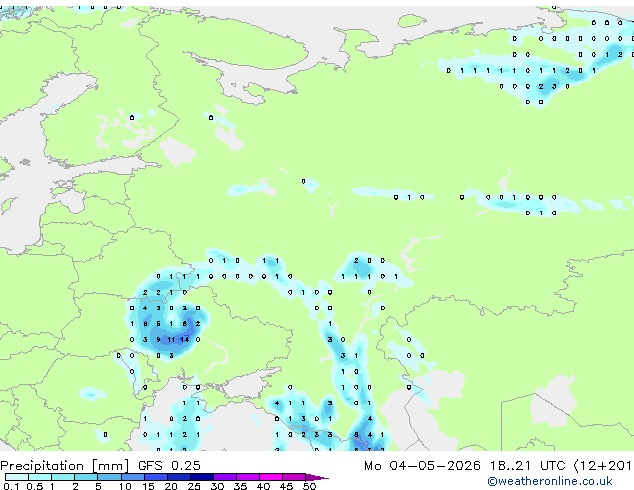Click legend swatch between 45 and 50

[294, 477]
